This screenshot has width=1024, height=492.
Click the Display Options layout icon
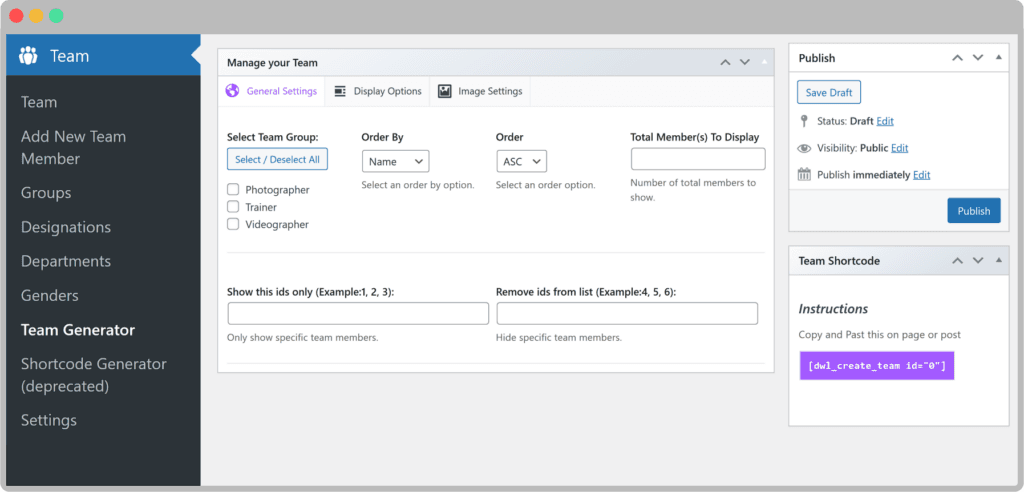click(x=341, y=91)
